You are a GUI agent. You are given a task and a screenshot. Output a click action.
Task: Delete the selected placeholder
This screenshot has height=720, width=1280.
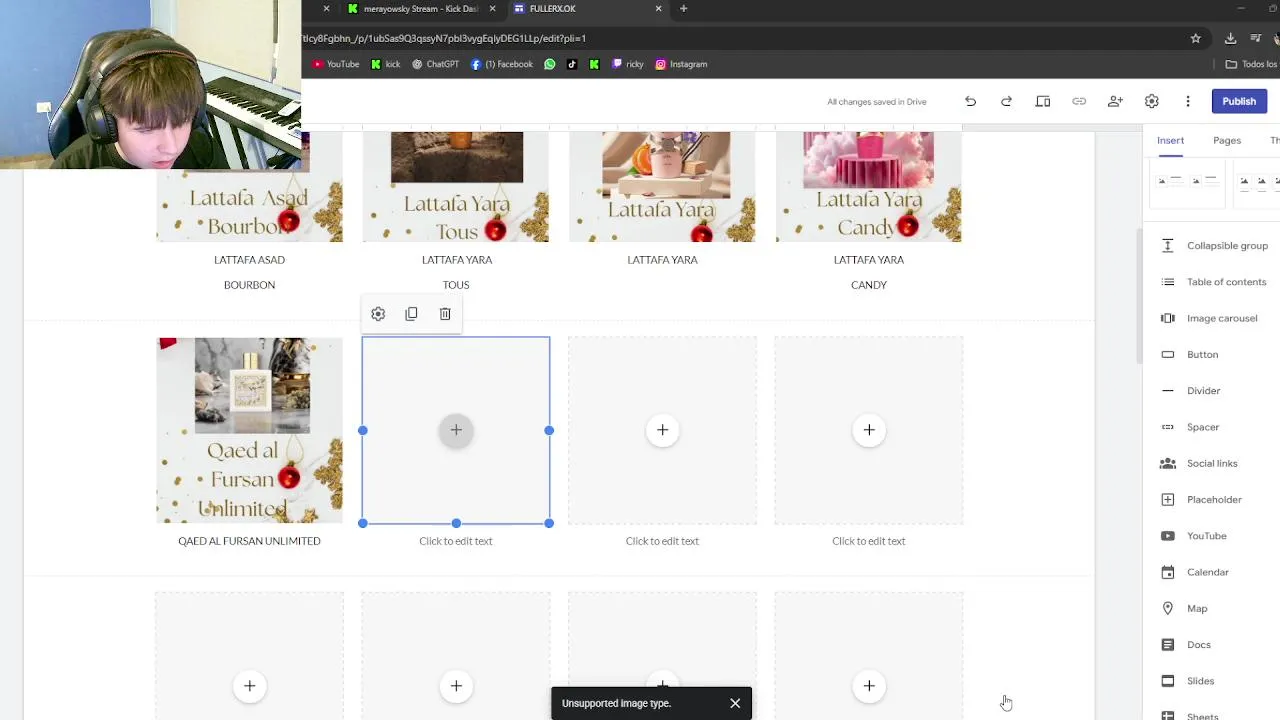[445, 314]
